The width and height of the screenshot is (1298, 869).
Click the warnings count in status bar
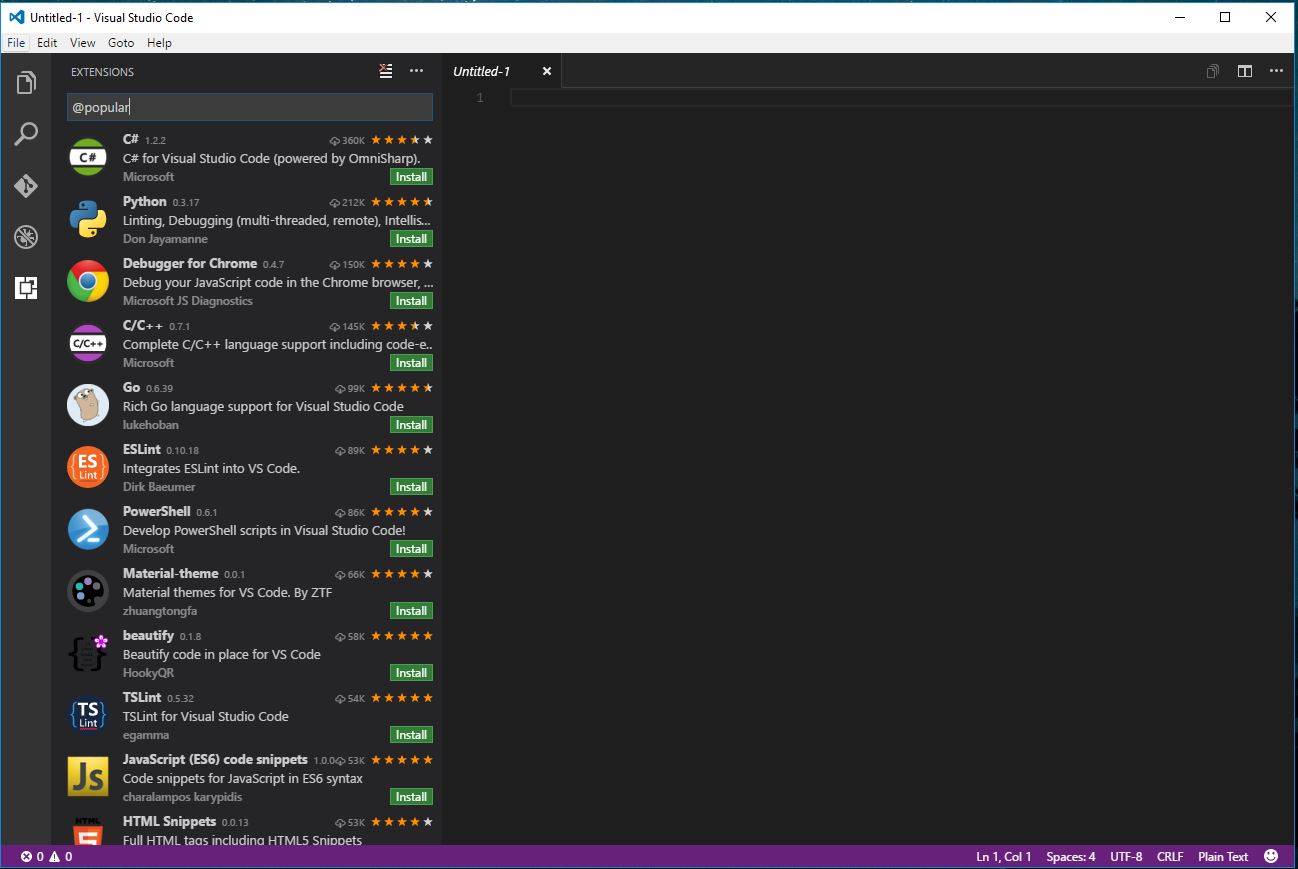[61, 856]
